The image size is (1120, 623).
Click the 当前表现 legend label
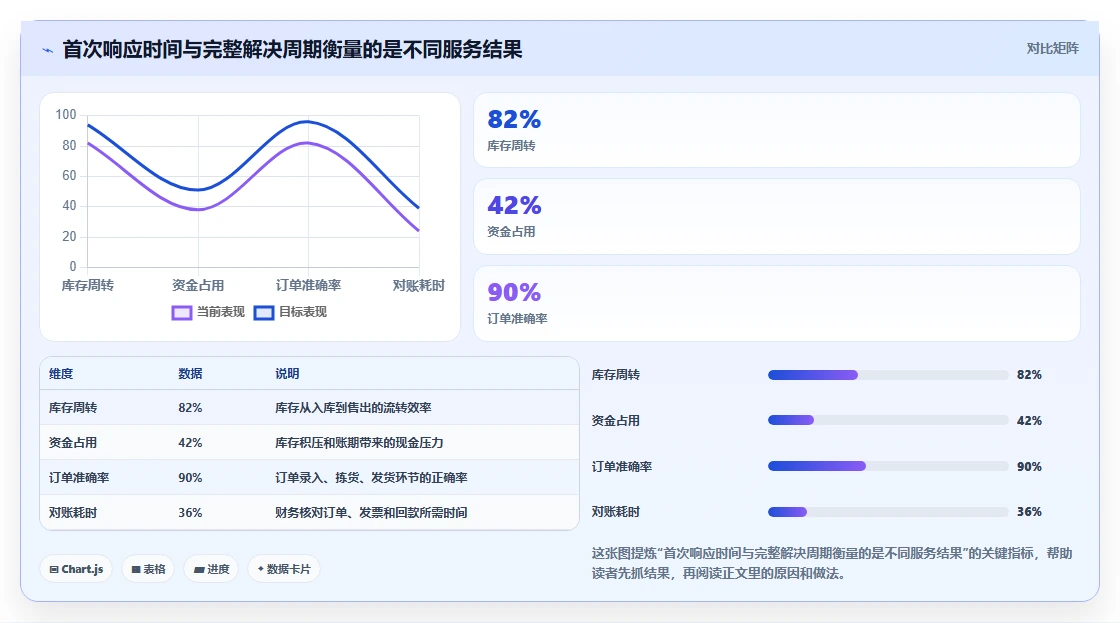(x=221, y=312)
